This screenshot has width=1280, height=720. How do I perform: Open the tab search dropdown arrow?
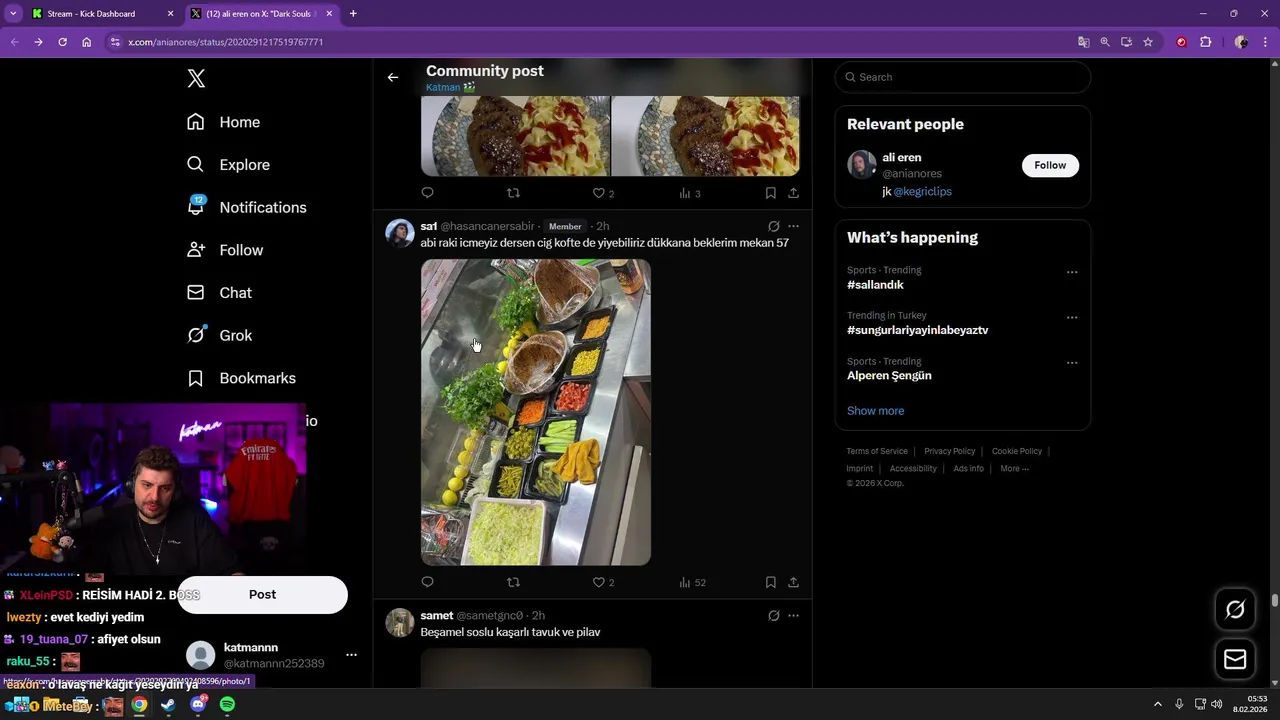click(x=13, y=14)
